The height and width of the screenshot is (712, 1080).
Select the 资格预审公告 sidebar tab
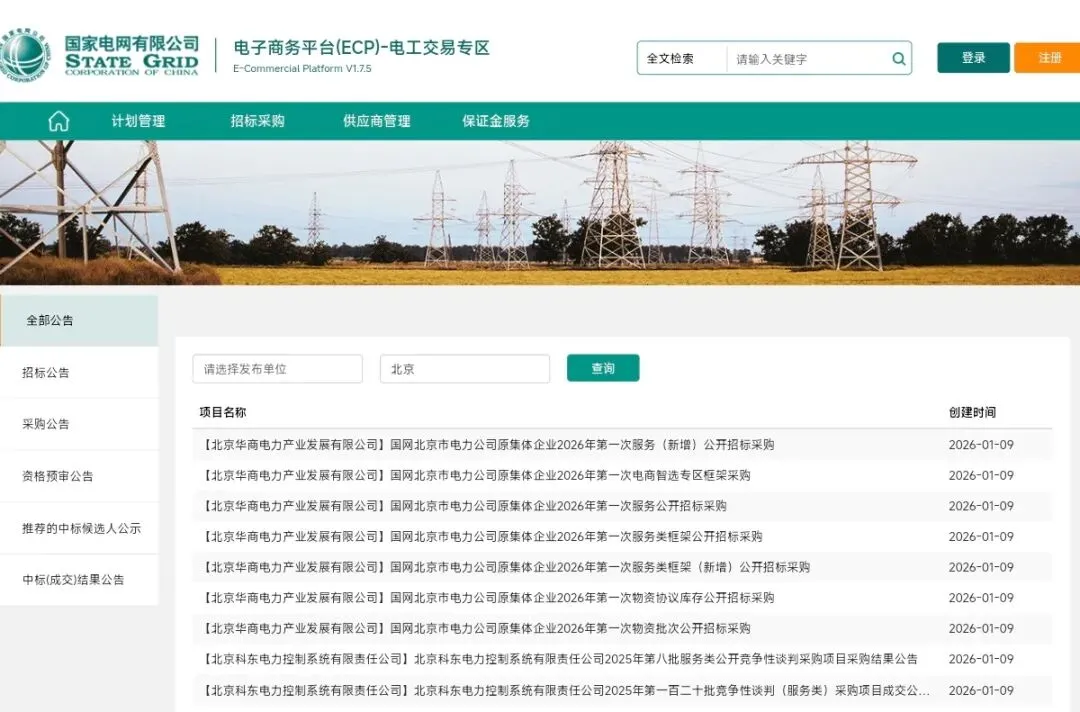[x=79, y=477]
